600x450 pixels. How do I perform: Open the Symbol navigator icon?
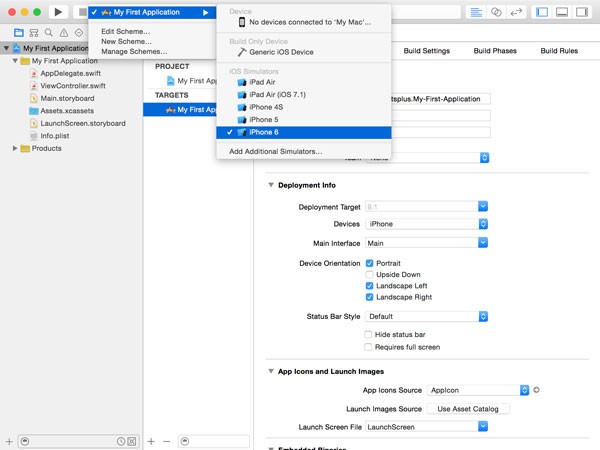point(34,33)
